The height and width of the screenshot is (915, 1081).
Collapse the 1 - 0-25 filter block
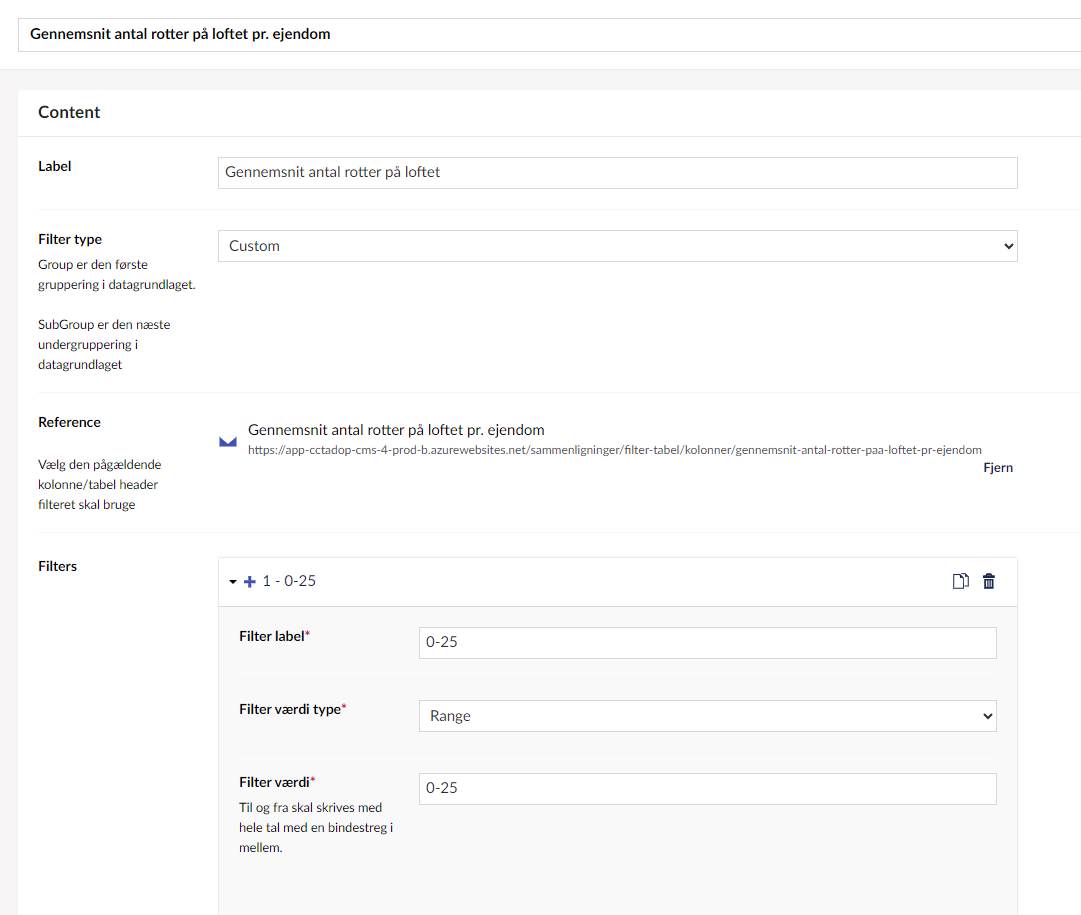click(x=233, y=581)
